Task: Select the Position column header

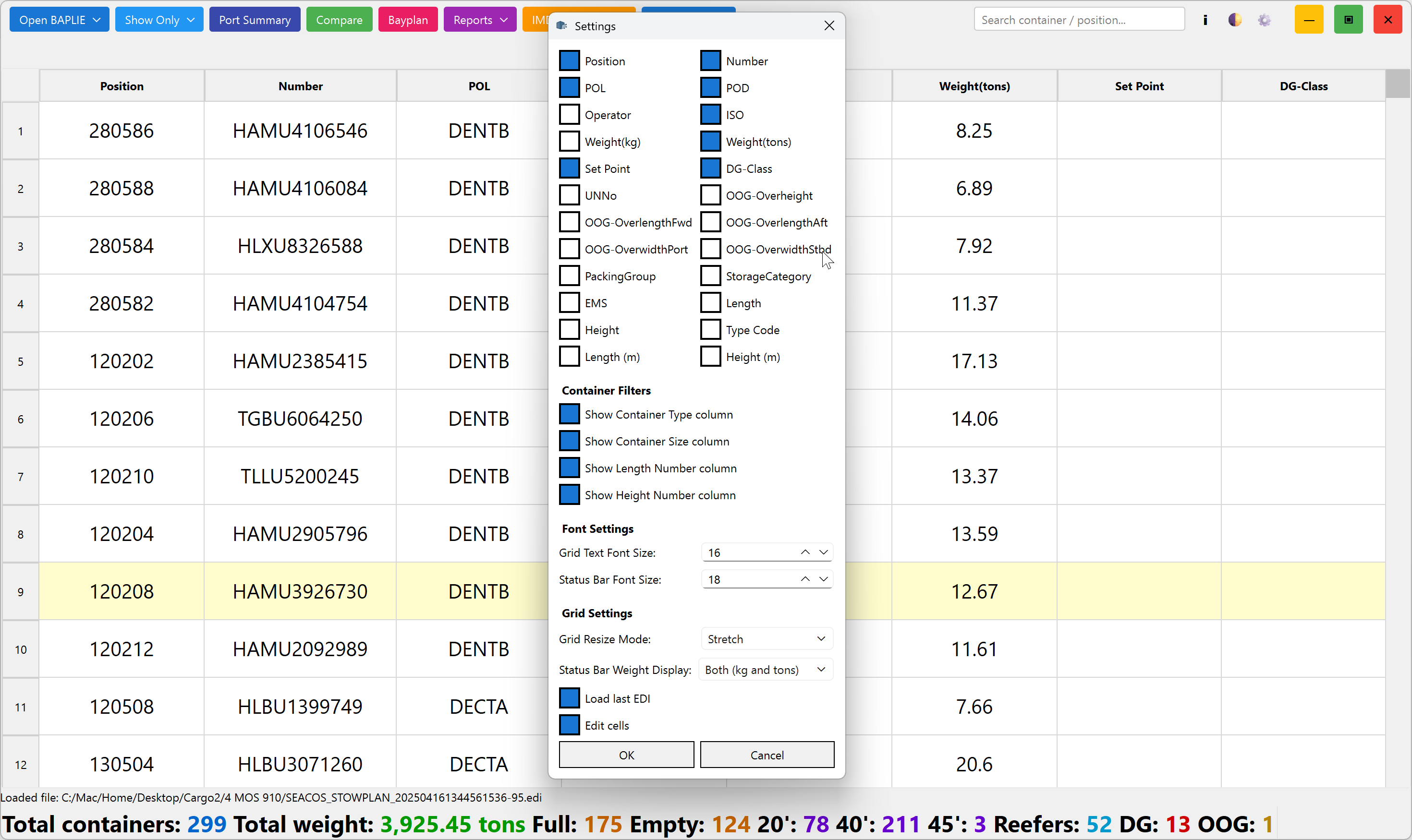Action: pos(122,86)
